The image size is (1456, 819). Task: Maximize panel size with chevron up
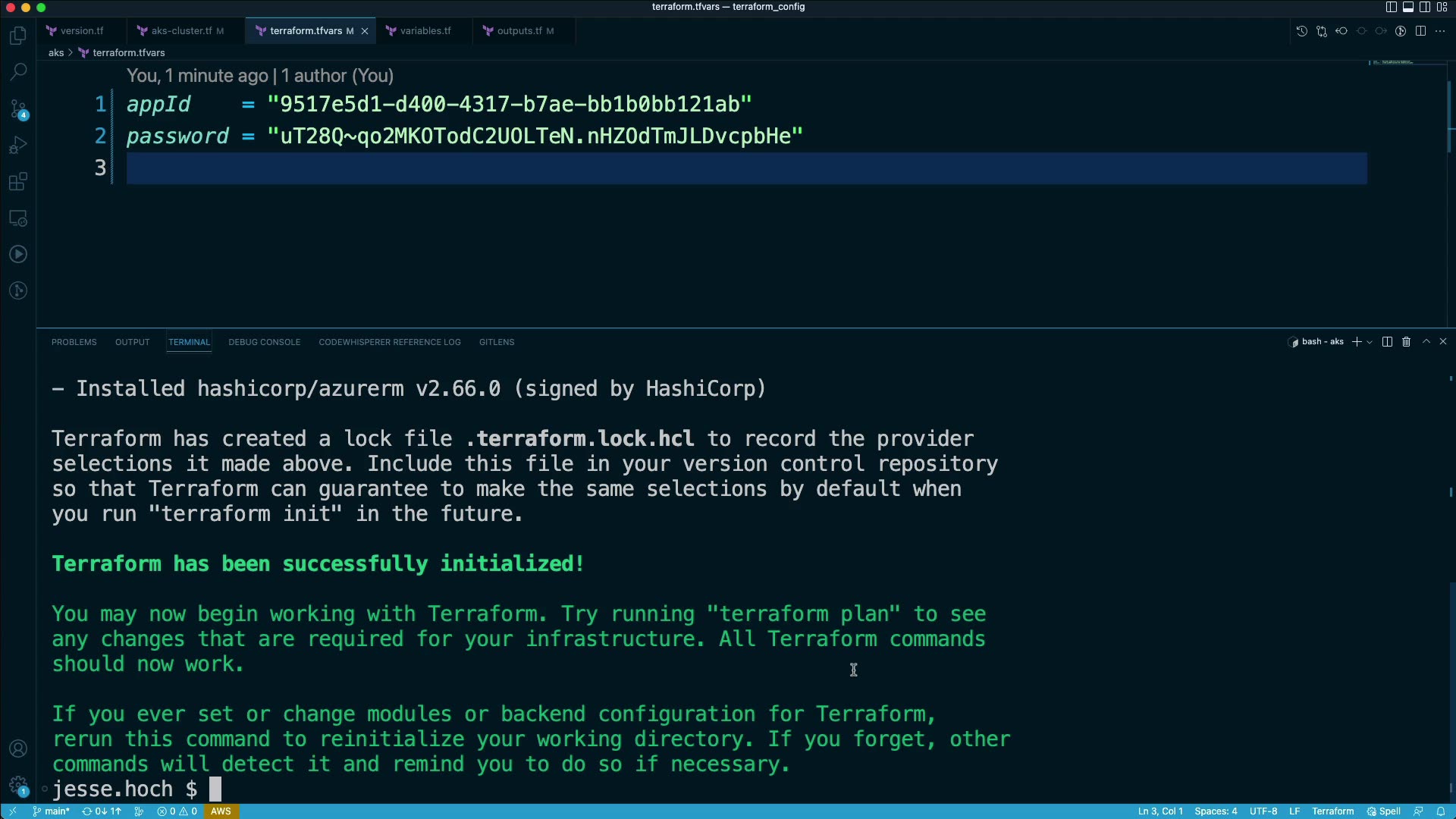point(1426,342)
